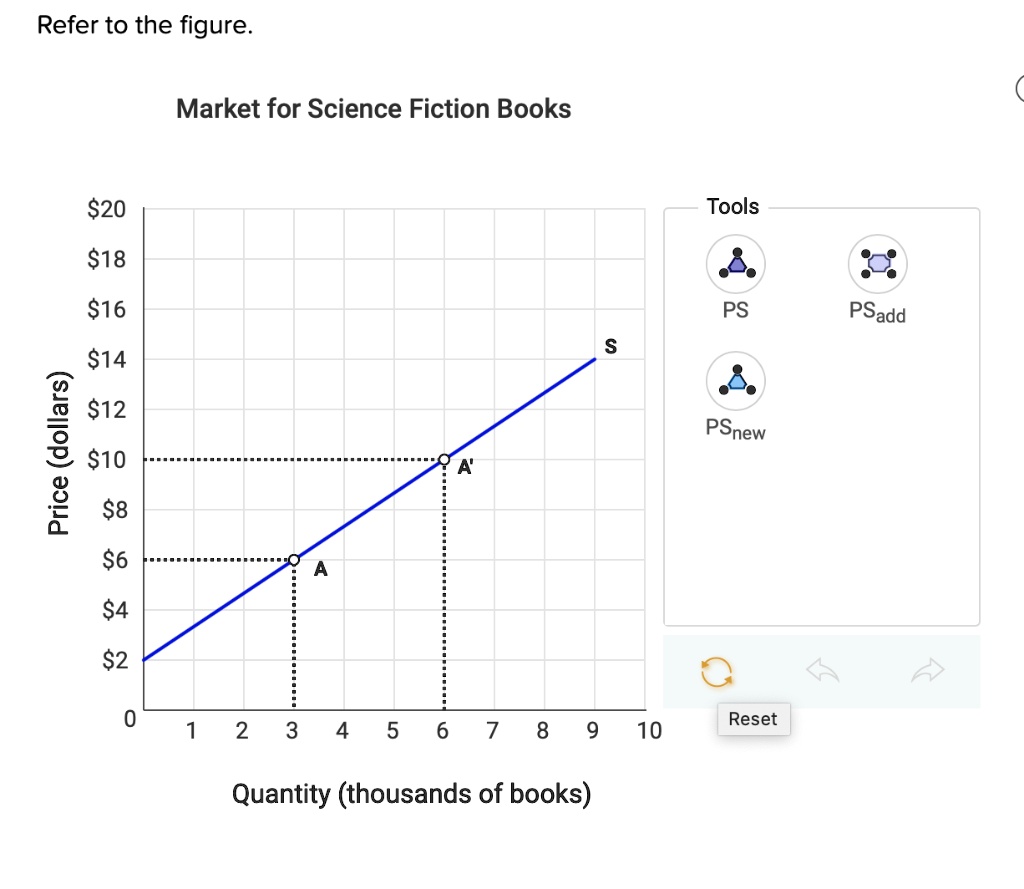Image resolution: width=1024 pixels, height=889 pixels.
Task: Click the PS triangle symbol inside its circle
Action: point(735,263)
